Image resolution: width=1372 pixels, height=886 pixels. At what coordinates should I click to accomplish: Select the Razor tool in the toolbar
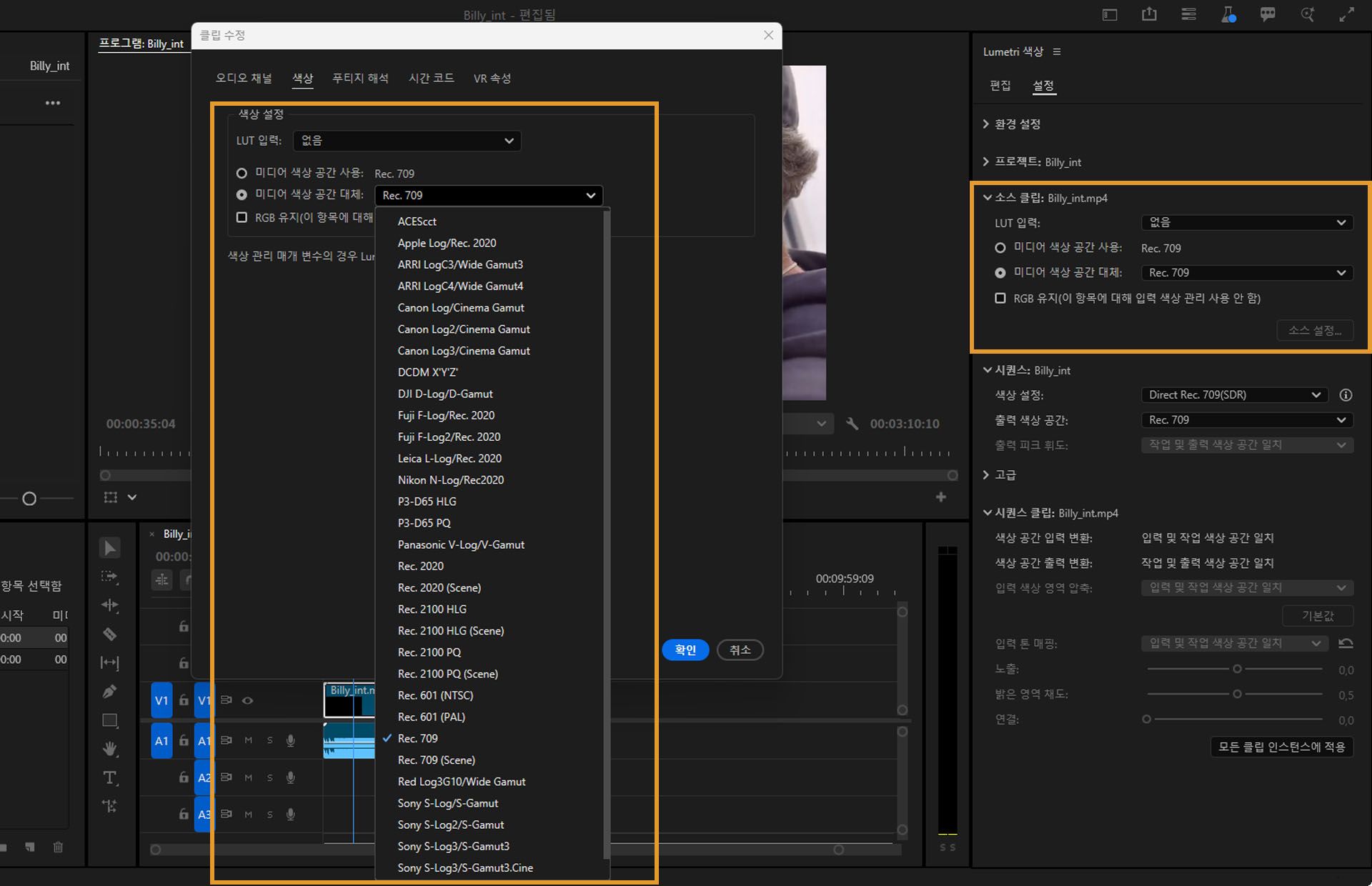pos(109,634)
